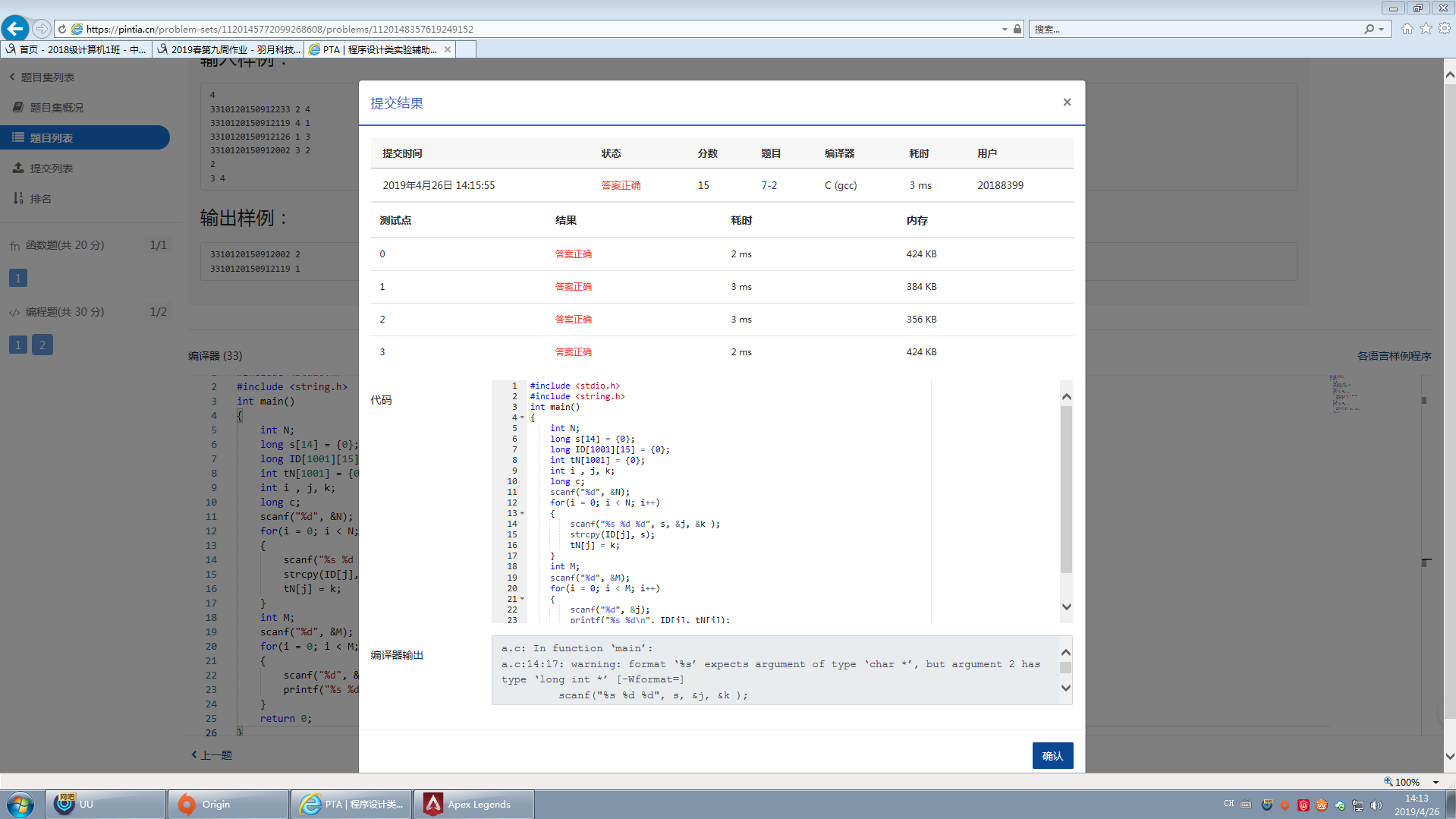The image size is (1456, 819).
Task: Open the browser home page icon
Action: click(1407, 29)
